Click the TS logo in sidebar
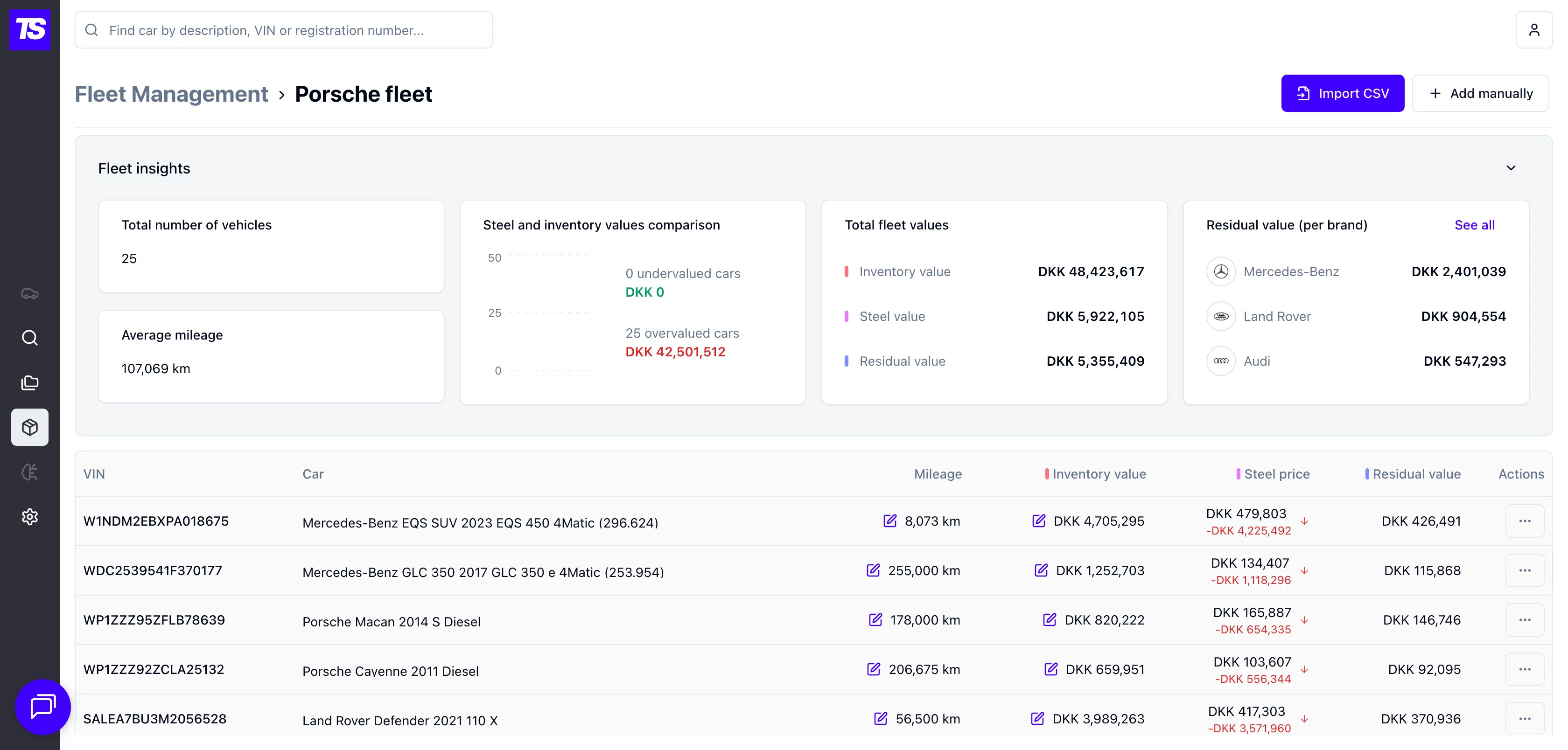 (x=30, y=29)
